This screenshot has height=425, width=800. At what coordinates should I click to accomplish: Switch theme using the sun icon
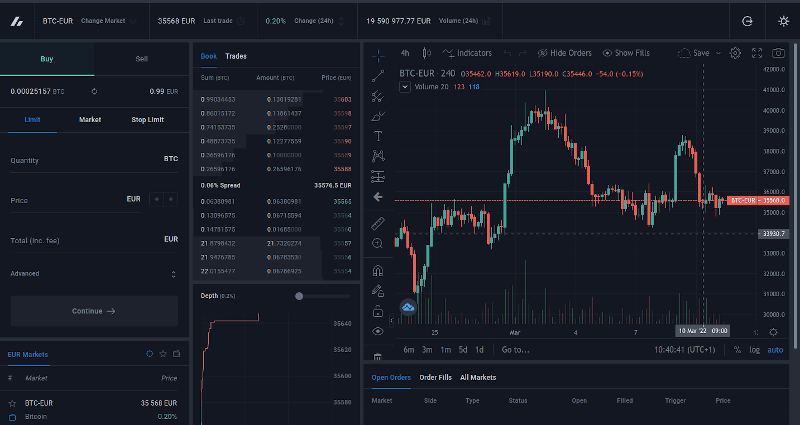coord(783,20)
